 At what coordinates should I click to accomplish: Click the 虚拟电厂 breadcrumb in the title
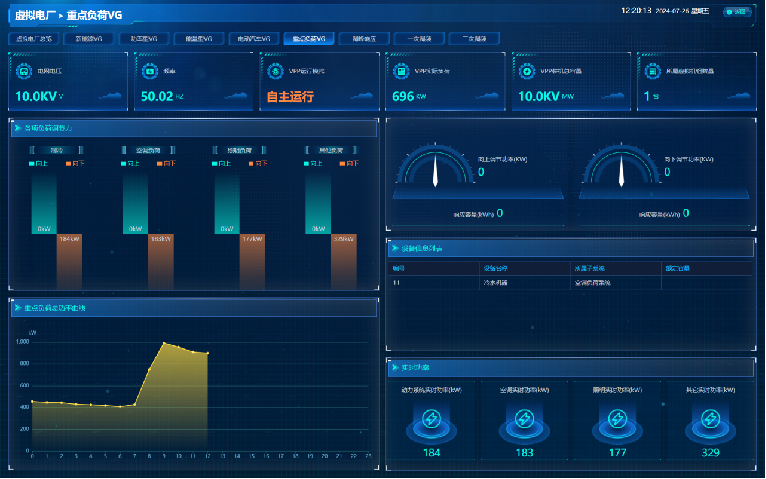click(36, 15)
